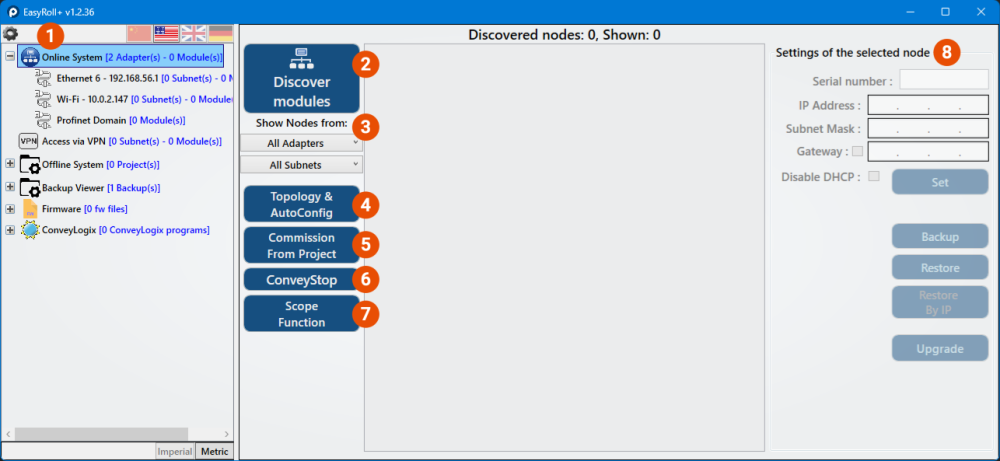Select Backup Viewer [1 Backup(s)] row text
This screenshot has height=461, width=1000.
[x=101, y=188]
